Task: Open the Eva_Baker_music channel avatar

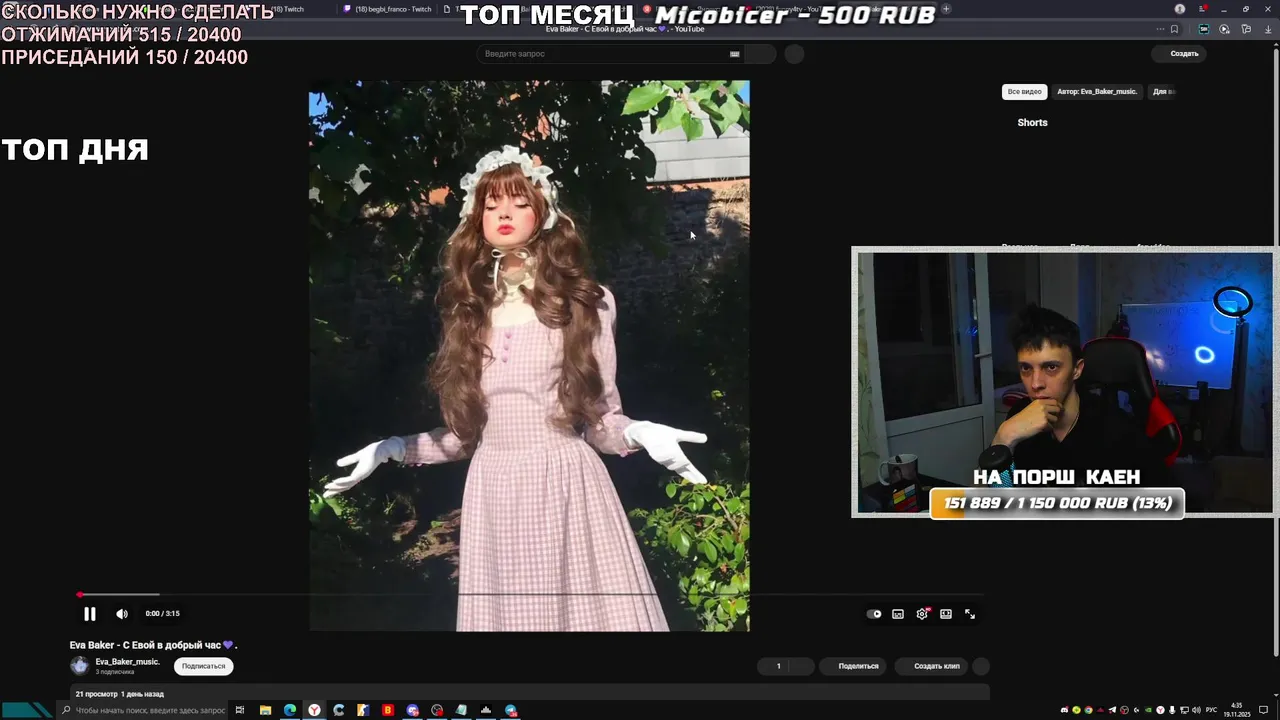Action: (x=80, y=666)
